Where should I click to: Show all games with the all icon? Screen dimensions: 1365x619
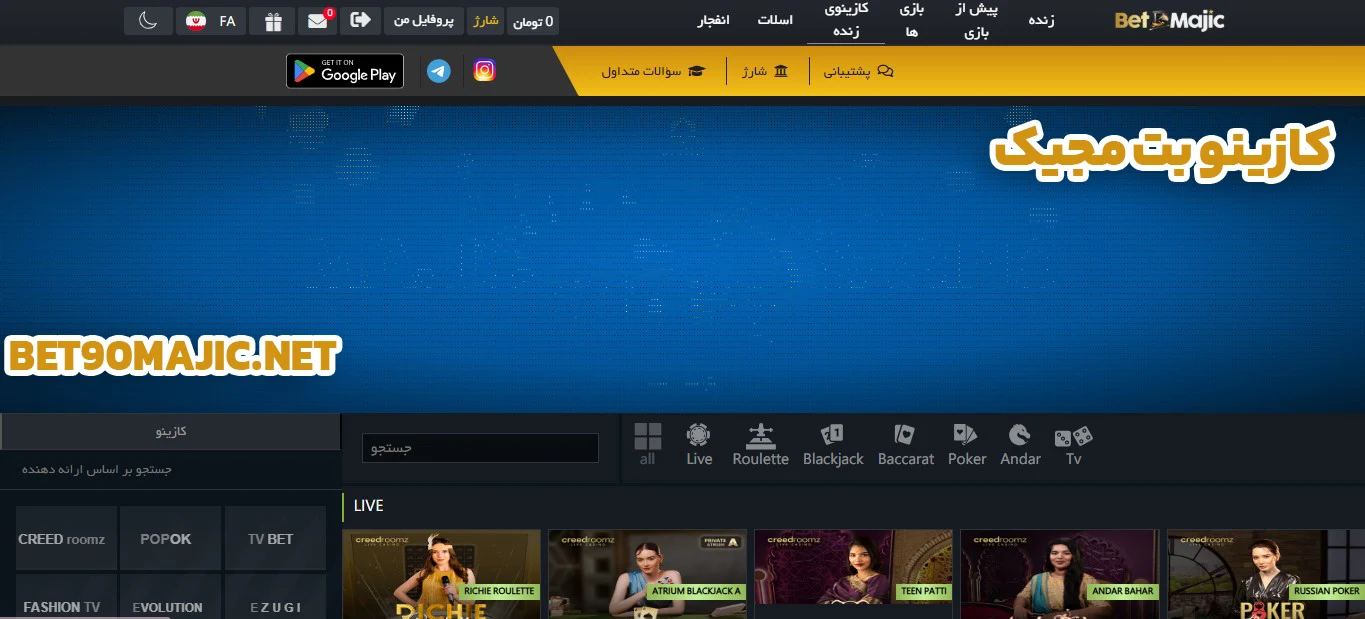647,444
